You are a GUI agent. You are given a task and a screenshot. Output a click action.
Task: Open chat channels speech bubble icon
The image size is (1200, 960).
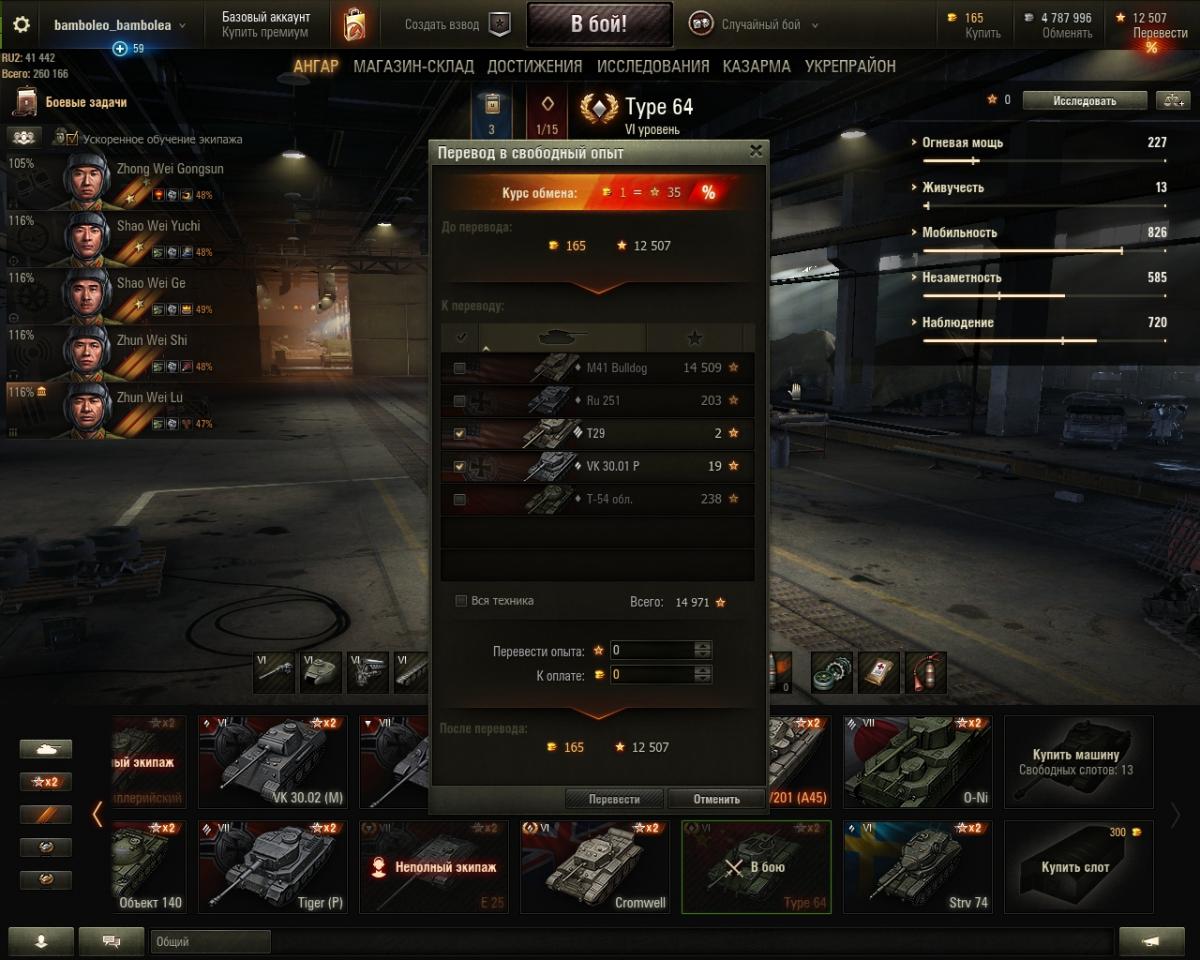click(x=111, y=941)
